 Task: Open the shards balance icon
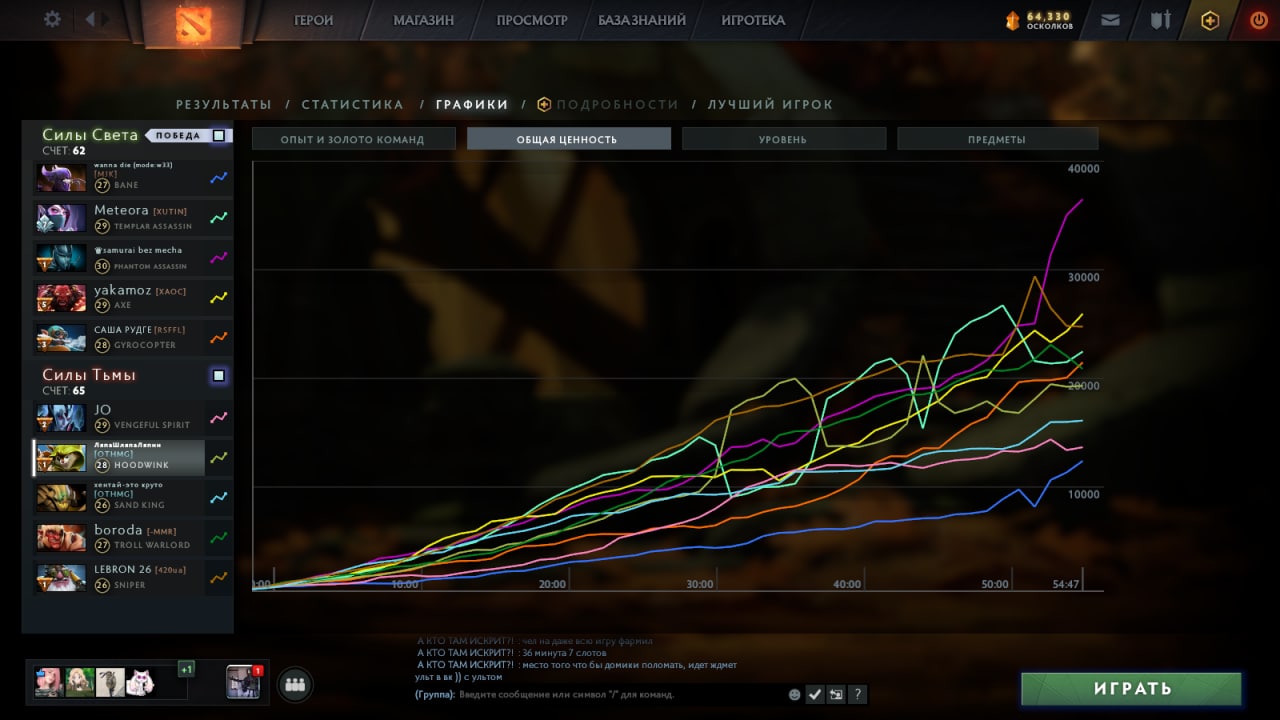(1012, 20)
